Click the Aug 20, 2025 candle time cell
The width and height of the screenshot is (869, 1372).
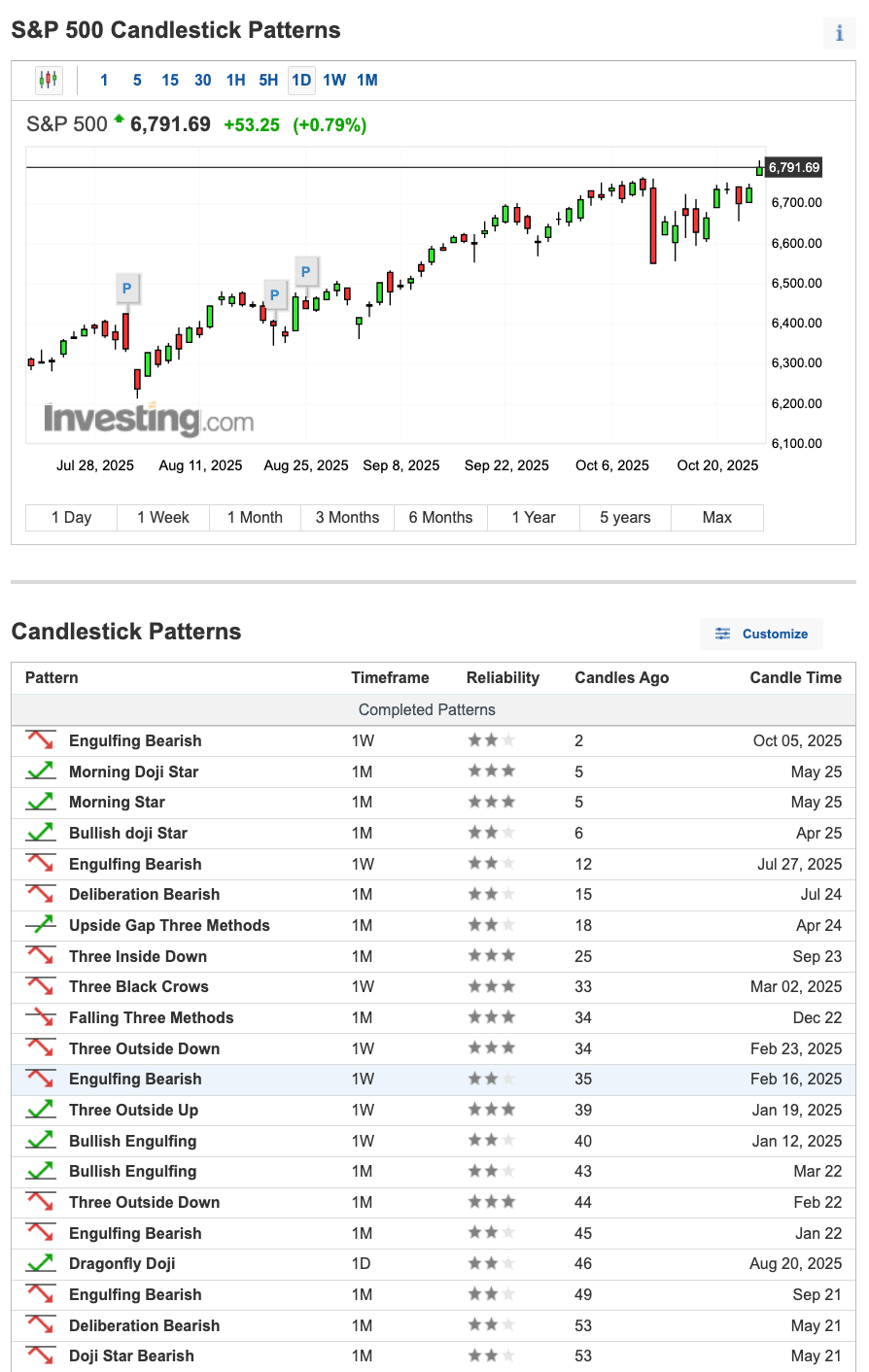796,1263
